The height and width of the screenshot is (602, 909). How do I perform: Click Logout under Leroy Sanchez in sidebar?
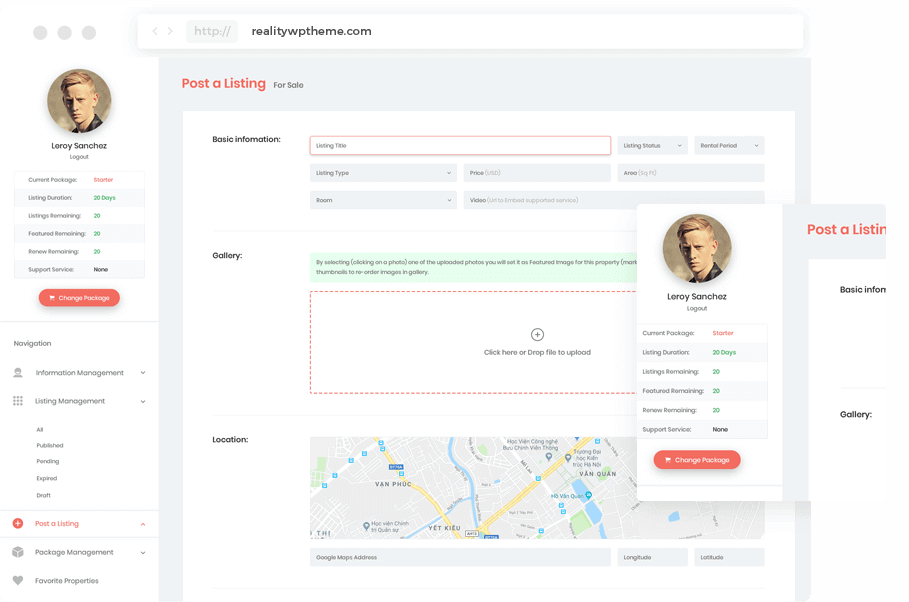79,157
